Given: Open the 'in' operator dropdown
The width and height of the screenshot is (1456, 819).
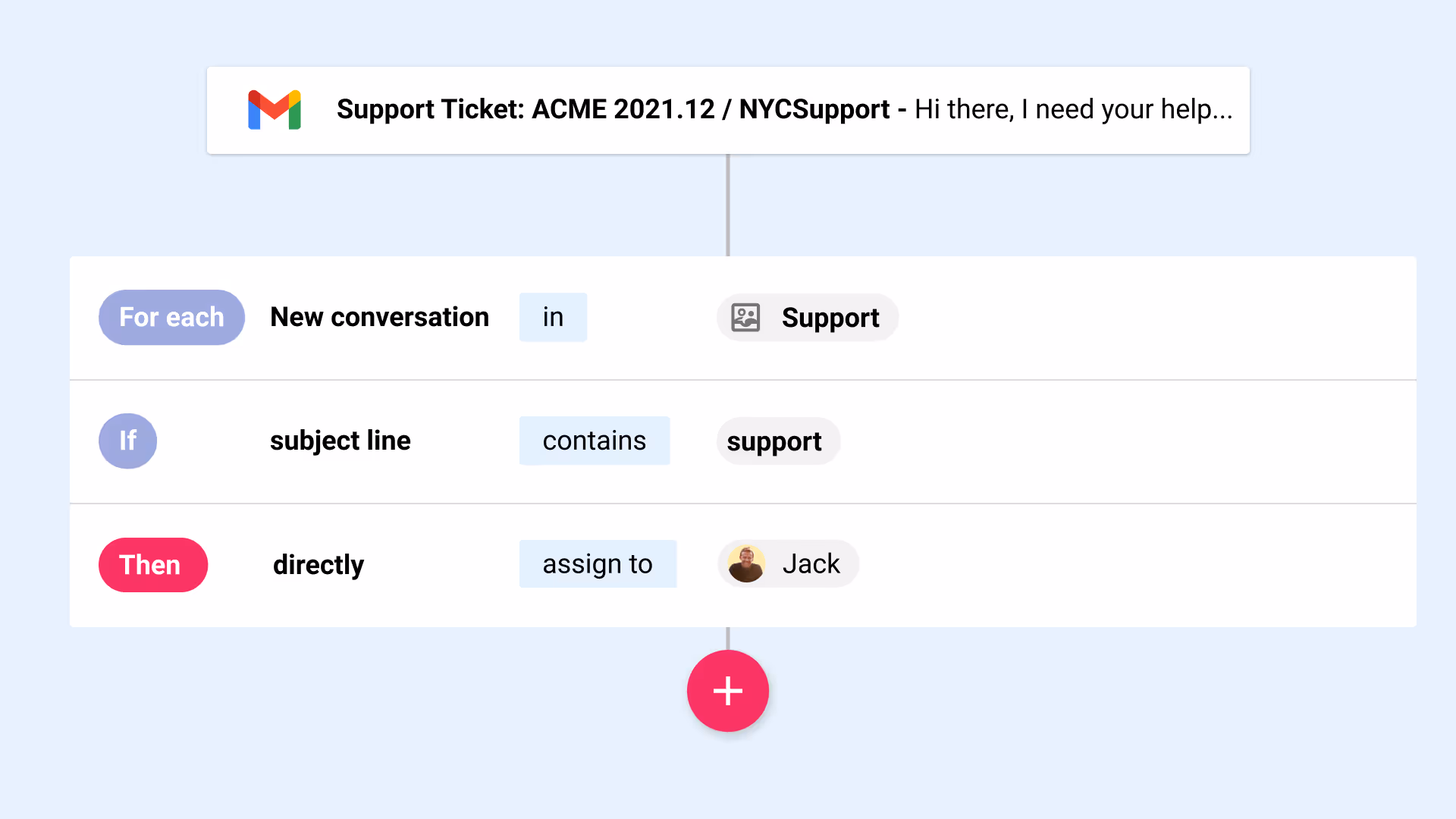Looking at the screenshot, I should 553,318.
